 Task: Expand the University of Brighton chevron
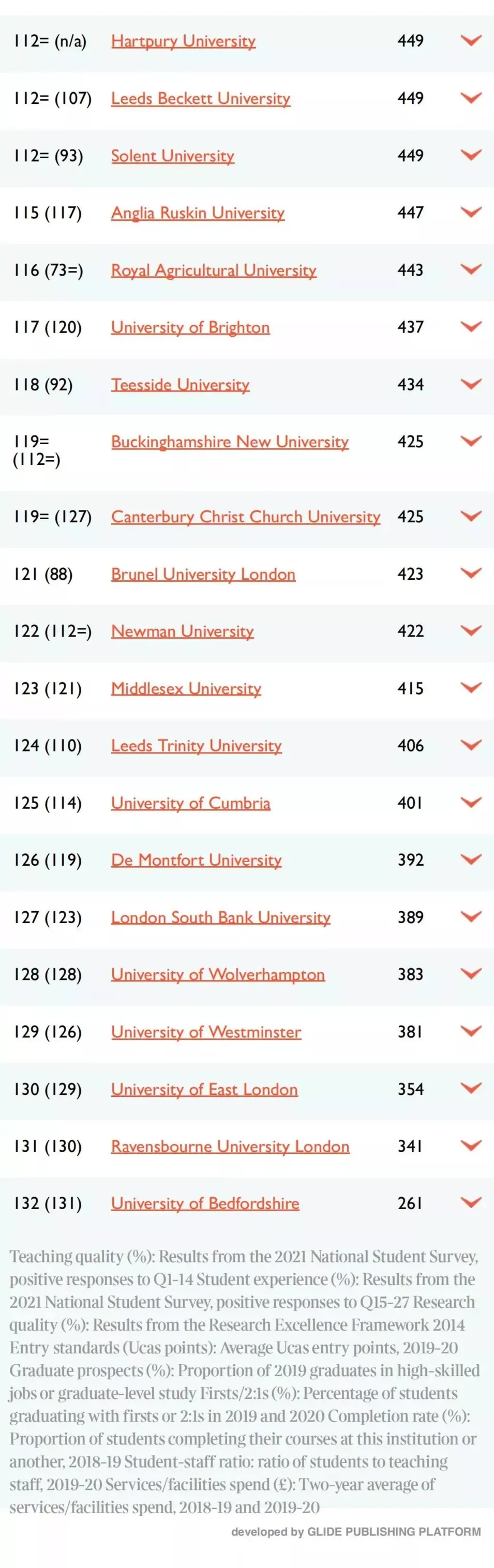click(471, 327)
